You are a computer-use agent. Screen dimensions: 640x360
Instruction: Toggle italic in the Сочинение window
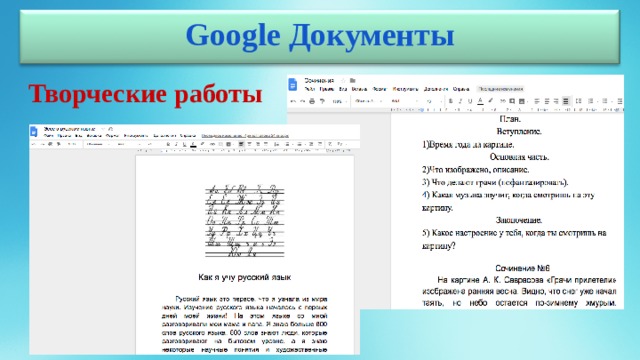460,101
